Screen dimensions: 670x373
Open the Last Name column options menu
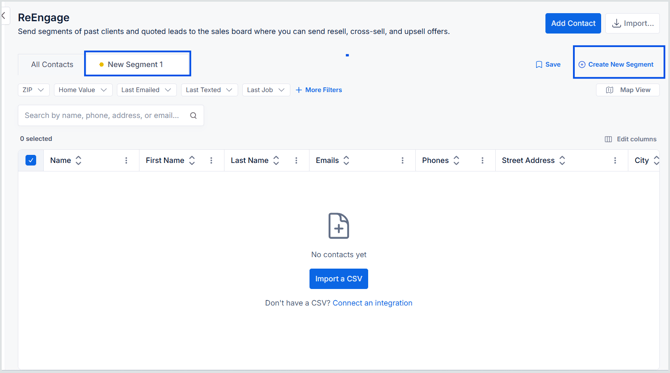point(296,160)
